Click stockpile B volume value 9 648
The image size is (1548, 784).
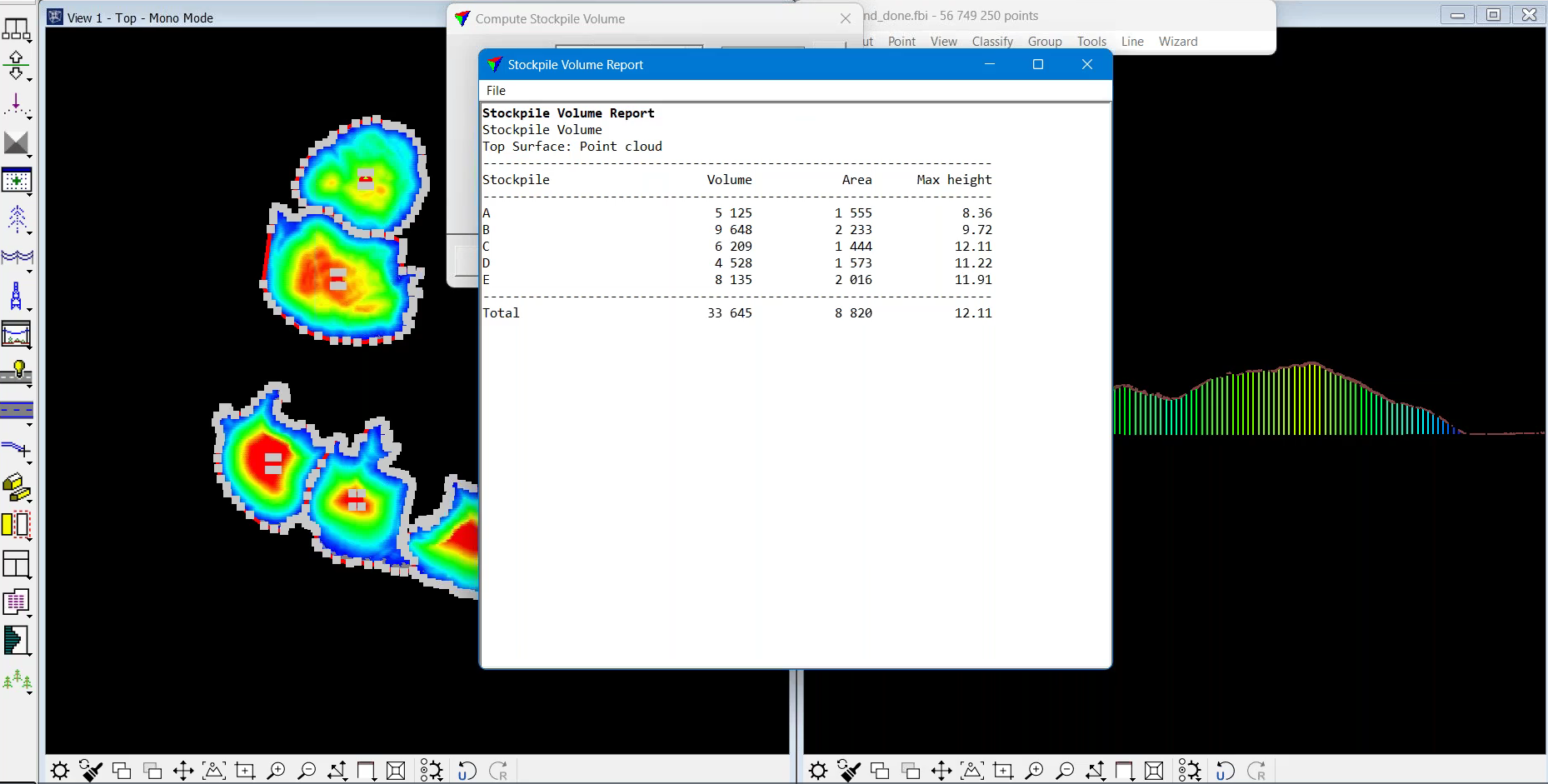(x=733, y=230)
